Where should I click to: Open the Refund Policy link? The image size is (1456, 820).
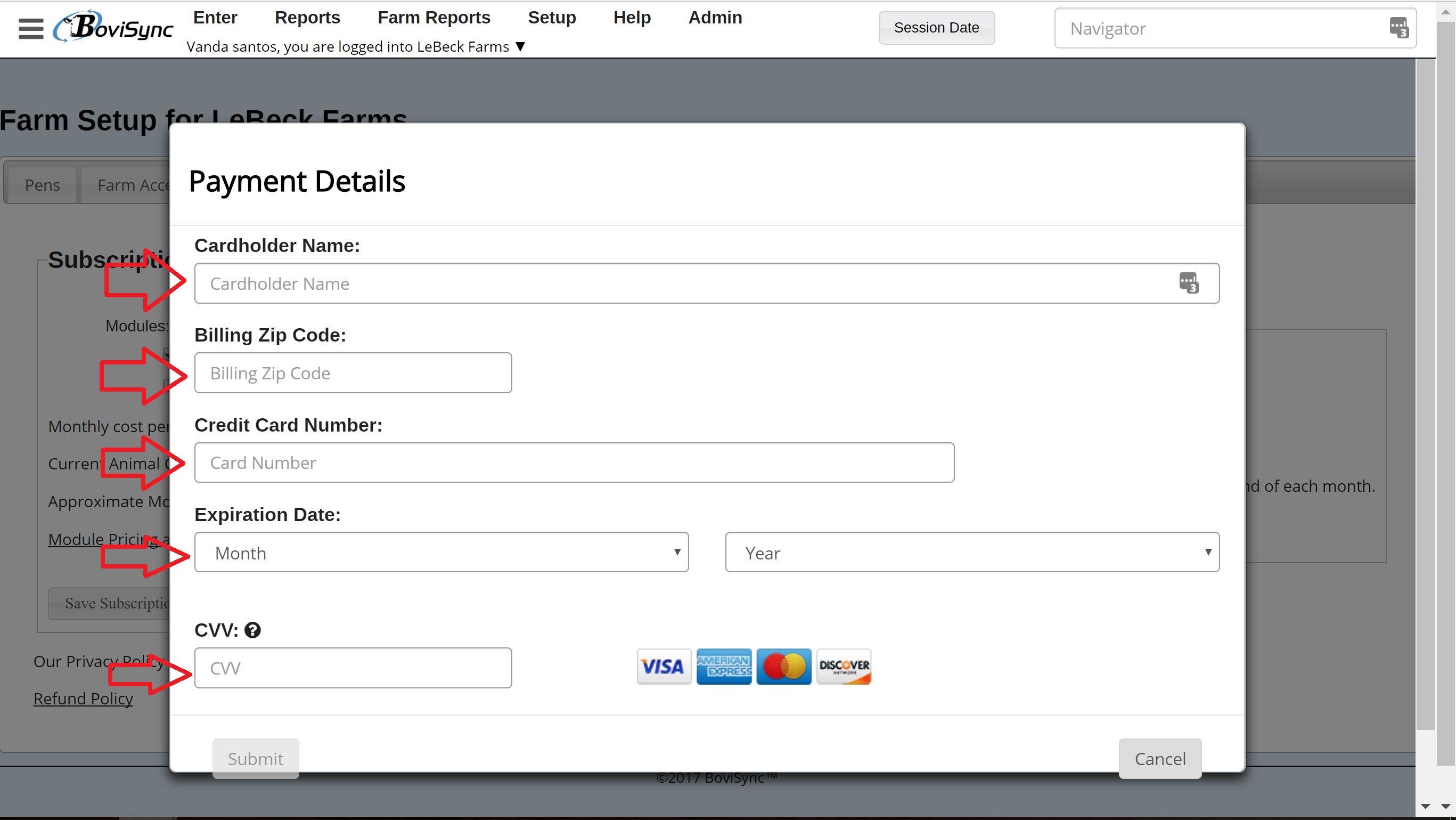point(83,699)
